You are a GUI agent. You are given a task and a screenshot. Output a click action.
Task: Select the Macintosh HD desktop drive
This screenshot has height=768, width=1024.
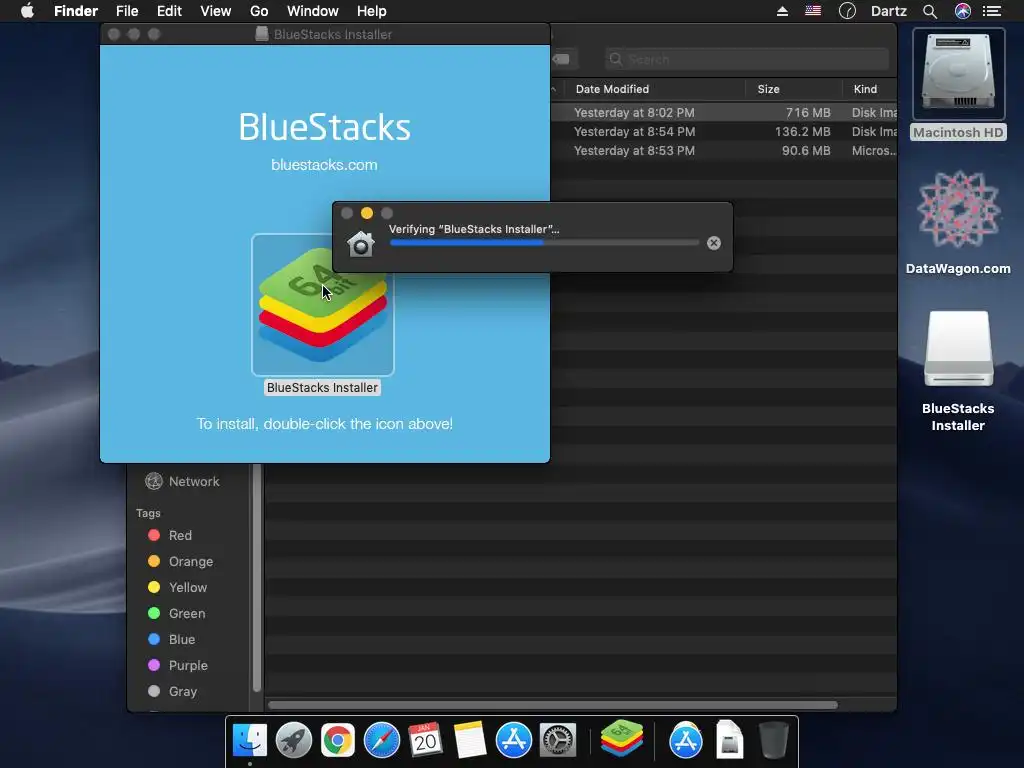click(x=958, y=84)
